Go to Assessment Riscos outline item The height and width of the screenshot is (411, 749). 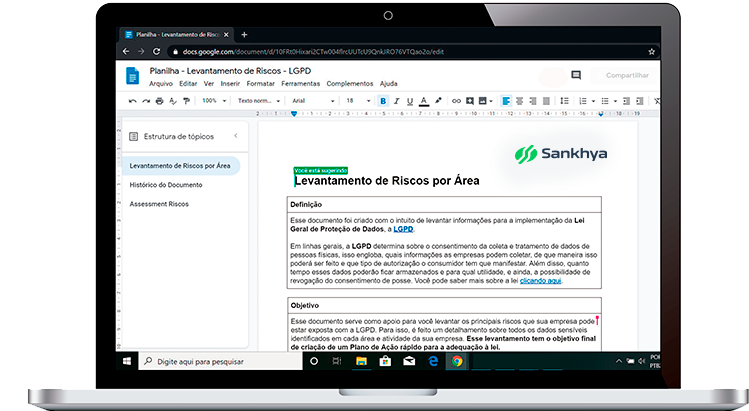point(159,204)
